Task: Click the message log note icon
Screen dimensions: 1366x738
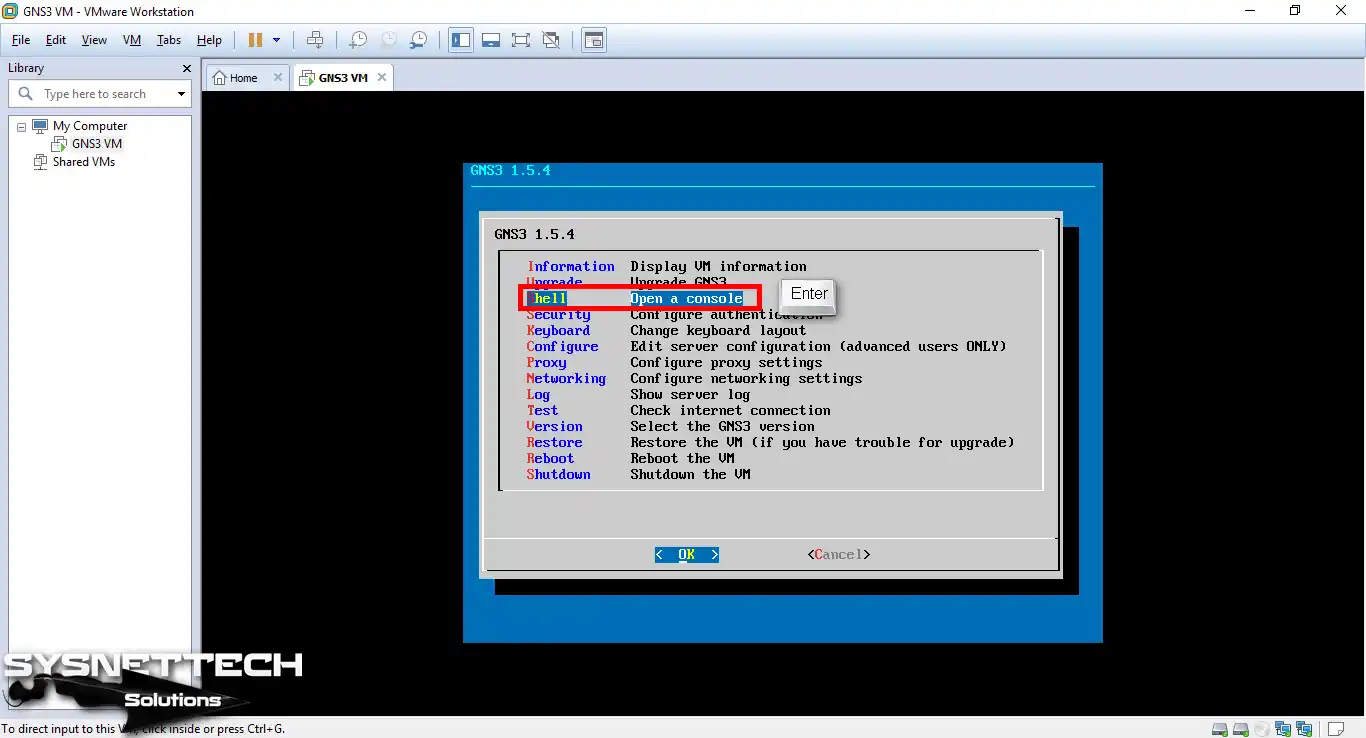Action: click(1337, 729)
